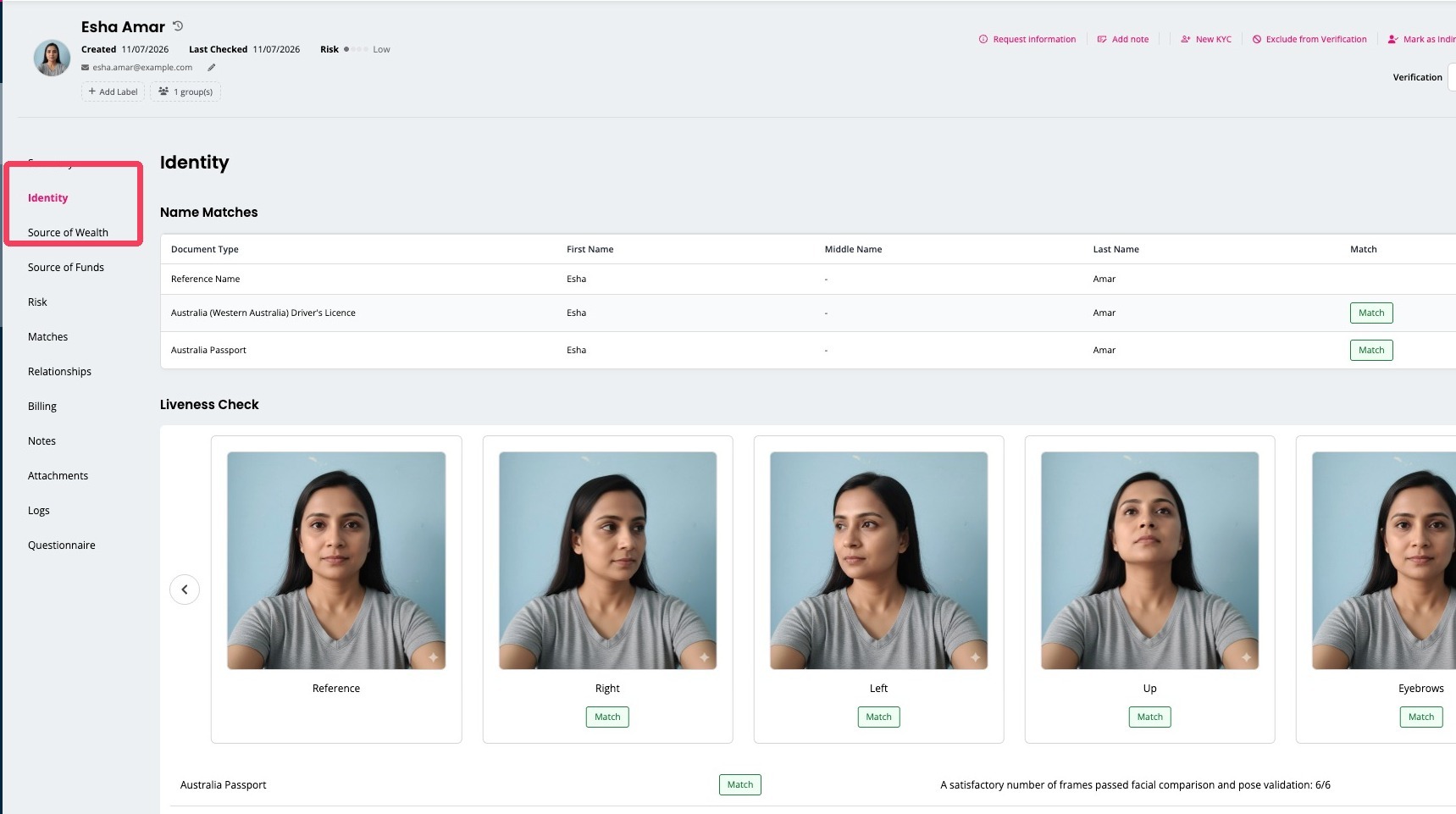
Task: Click the Document Type column header
Action: pyautogui.click(x=205, y=249)
